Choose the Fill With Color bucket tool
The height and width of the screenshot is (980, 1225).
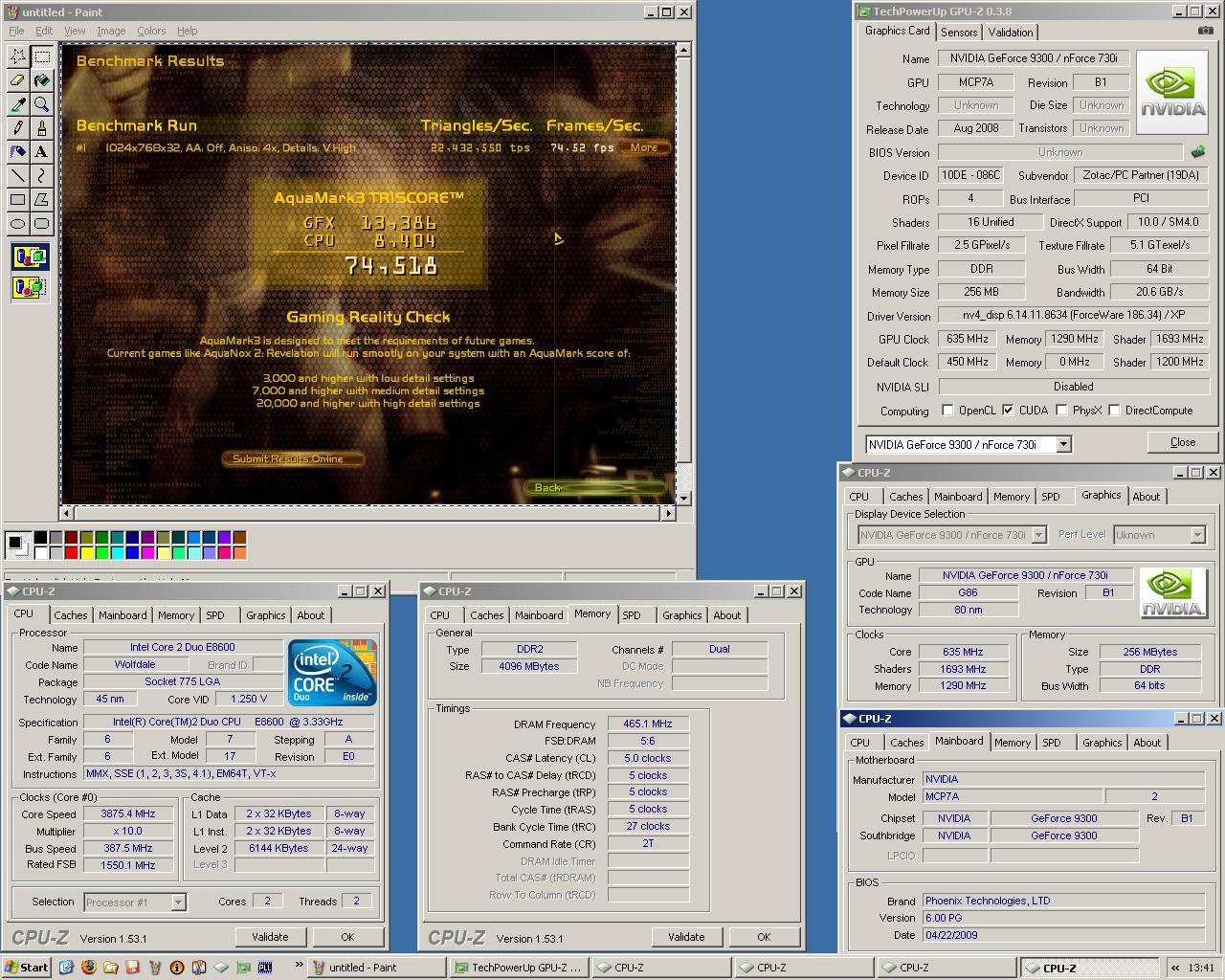point(42,80)
